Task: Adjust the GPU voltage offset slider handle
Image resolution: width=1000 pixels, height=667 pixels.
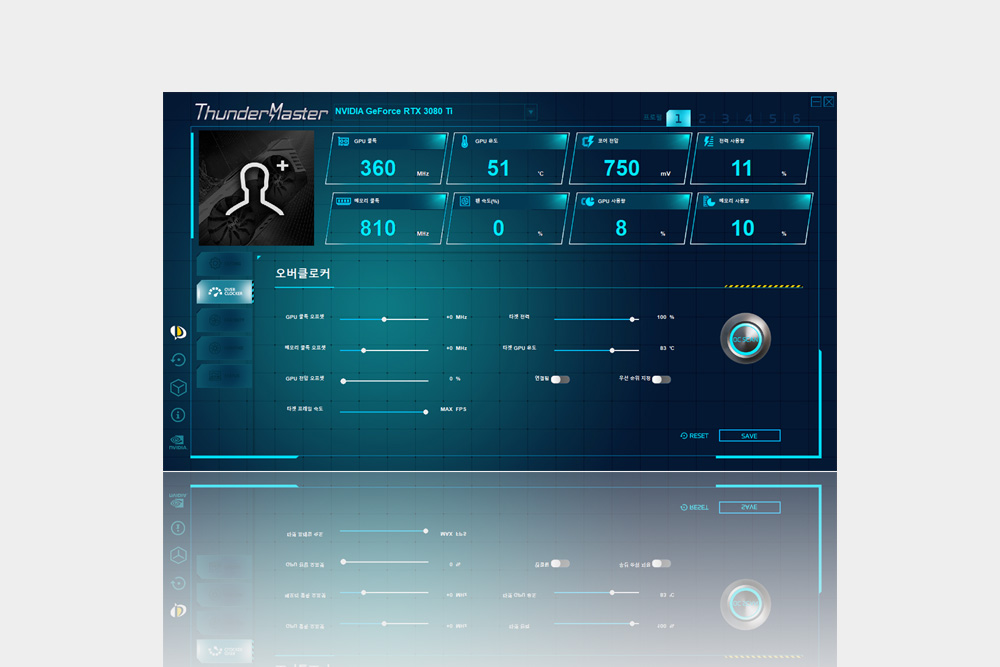Action: [343, 381]
